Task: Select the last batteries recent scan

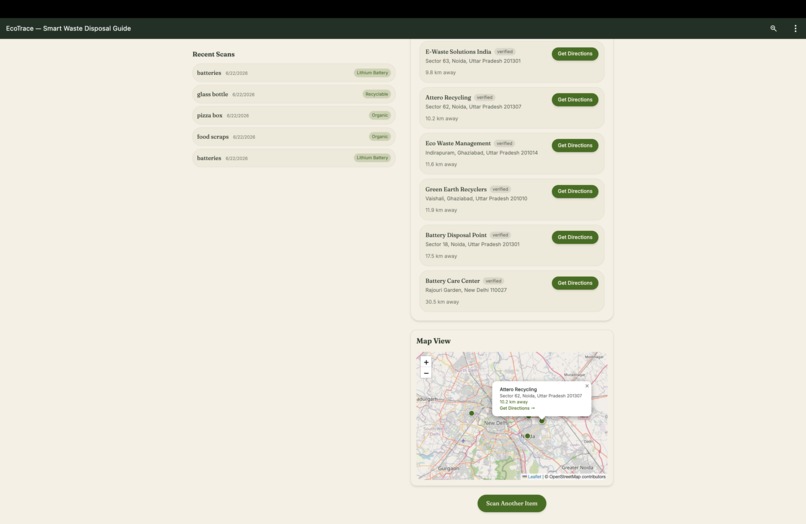Action: coord(294,158)
